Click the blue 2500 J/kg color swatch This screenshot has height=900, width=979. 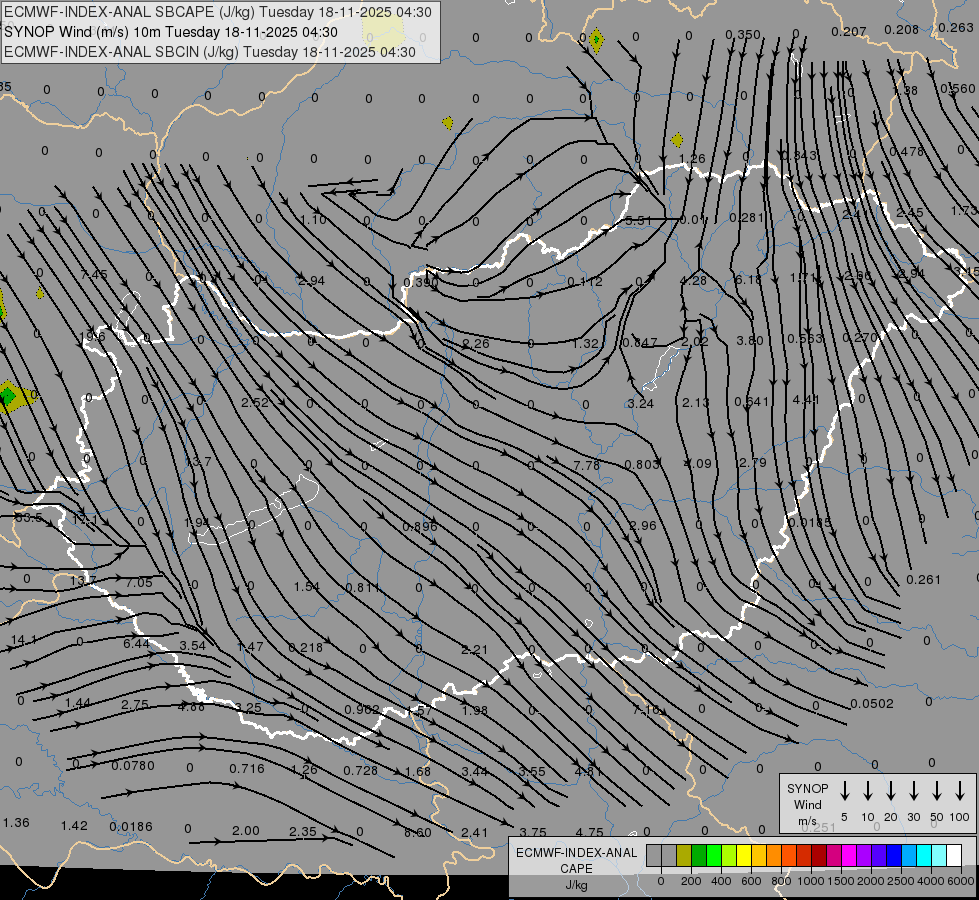click(893, 855)
